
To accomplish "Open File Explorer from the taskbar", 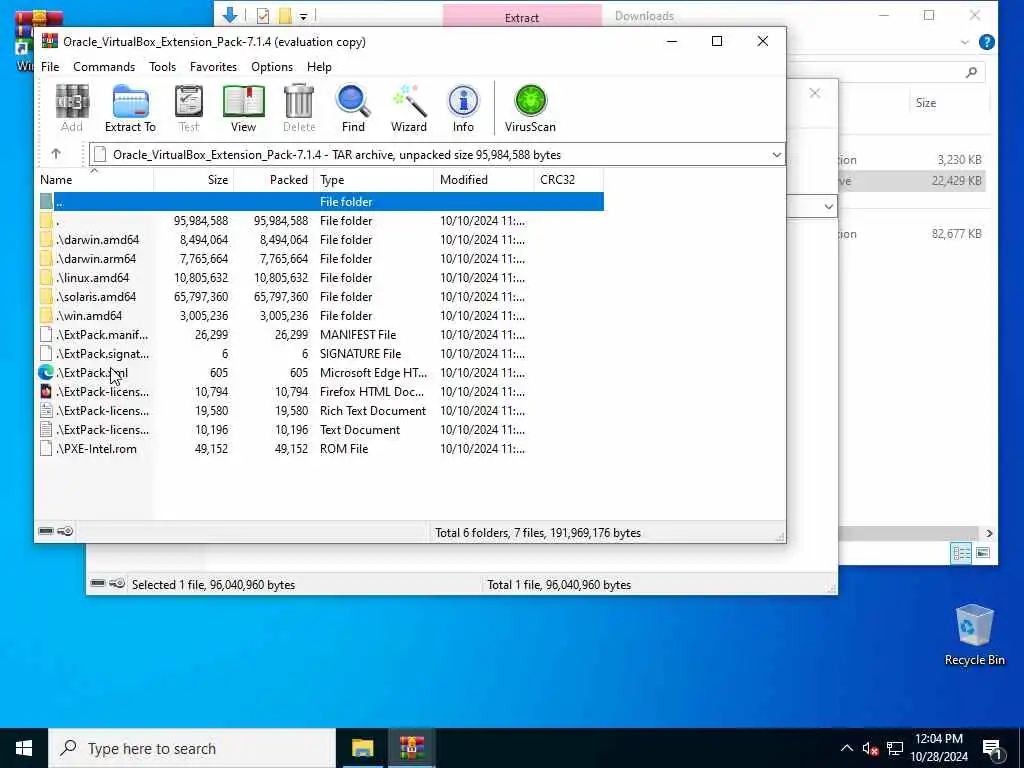I will (x=362, y=748).
